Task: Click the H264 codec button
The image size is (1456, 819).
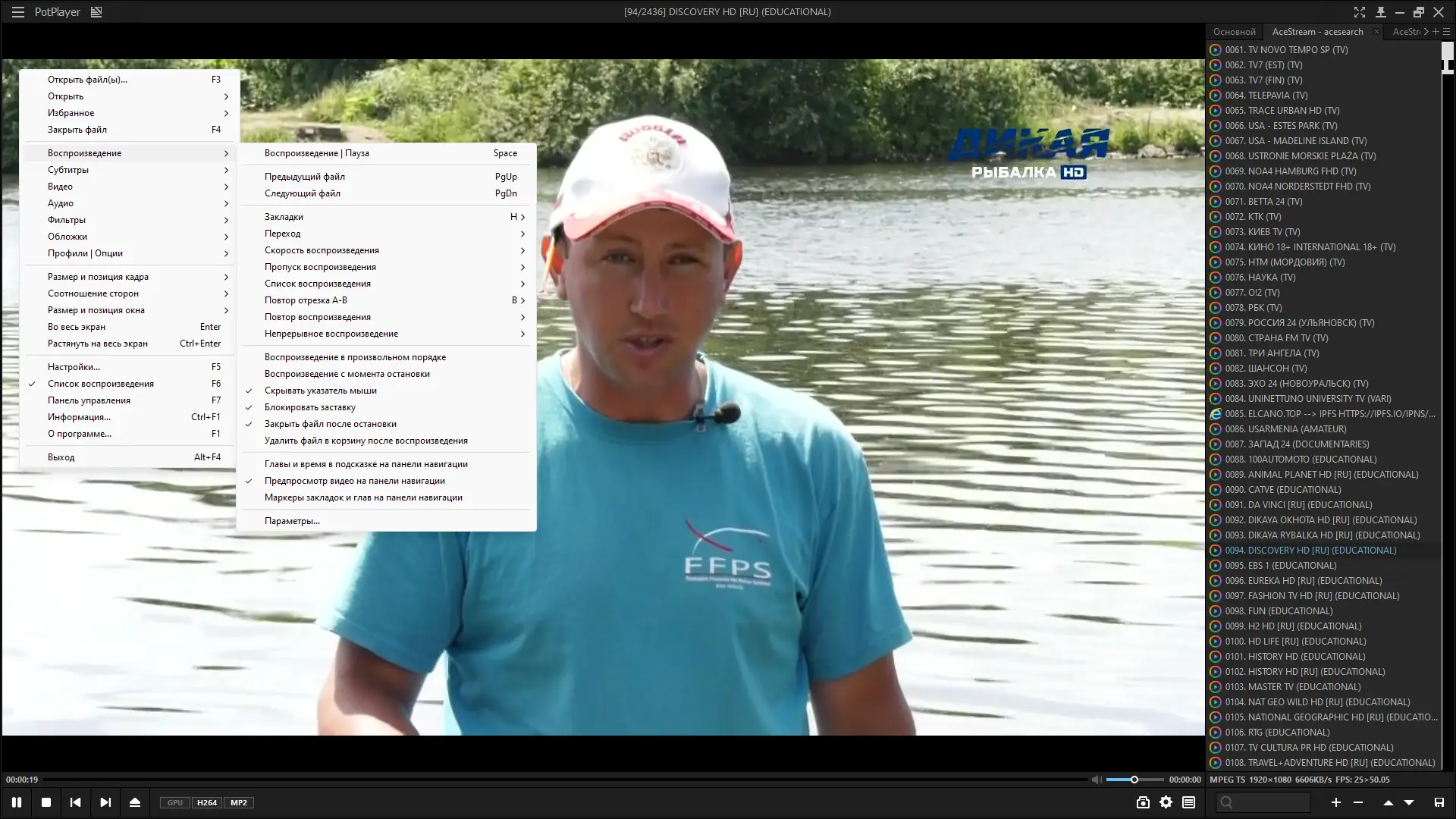Action: point(206,802)
